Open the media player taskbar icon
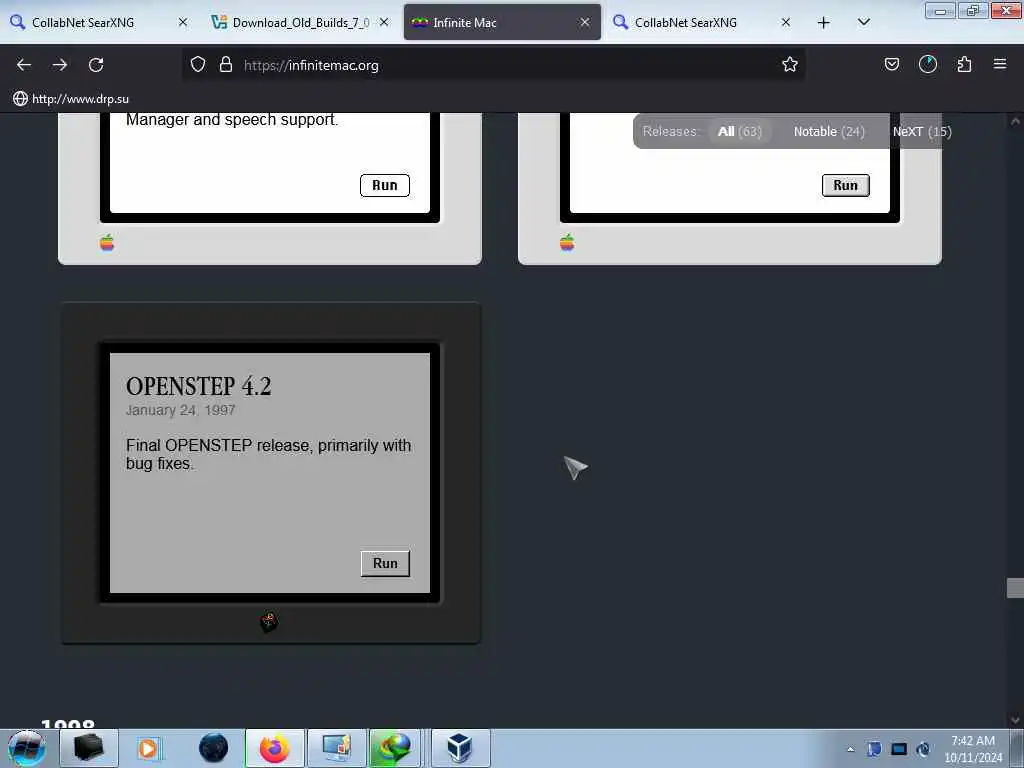The image size is (1024, 768). (148, 748)
